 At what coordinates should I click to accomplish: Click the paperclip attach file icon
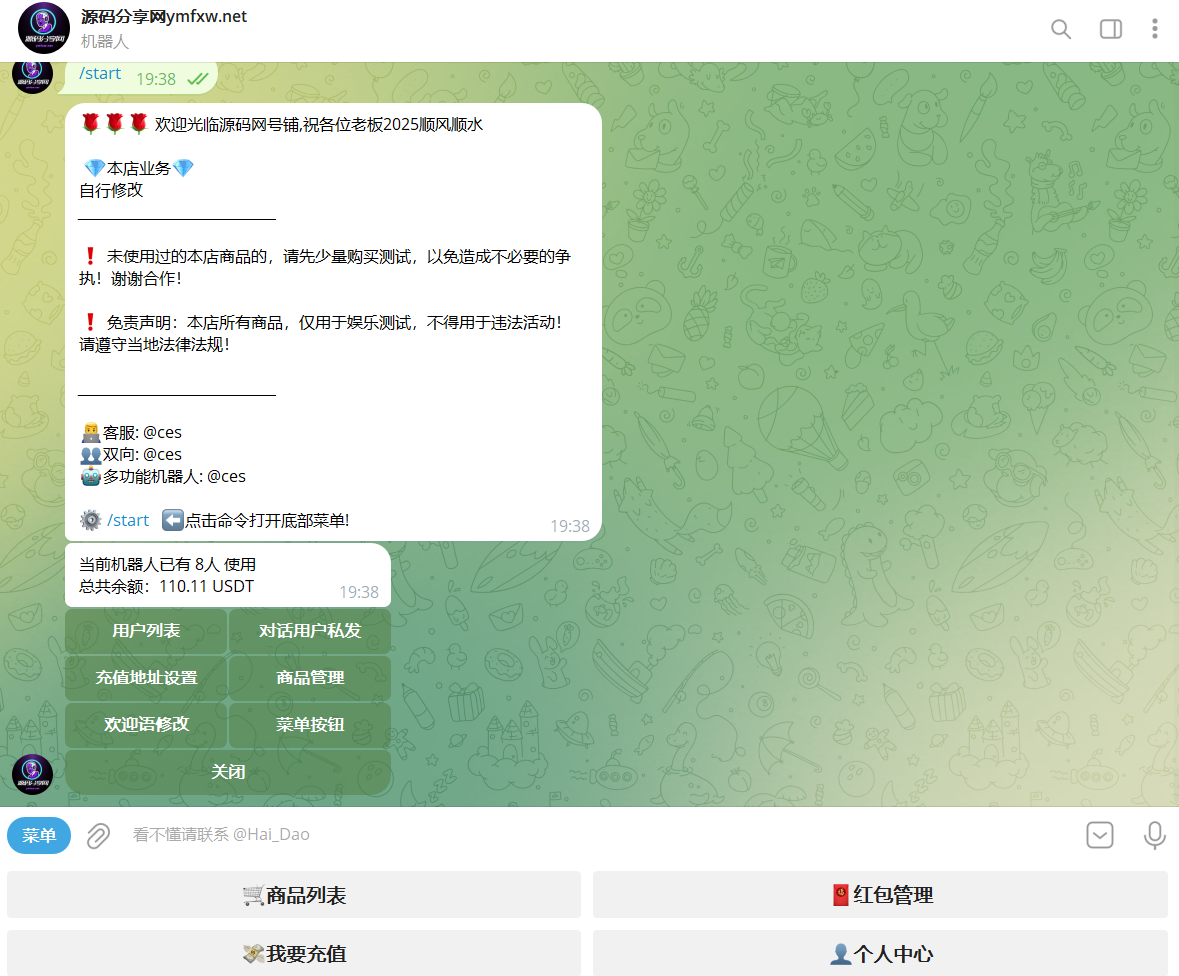98,835
